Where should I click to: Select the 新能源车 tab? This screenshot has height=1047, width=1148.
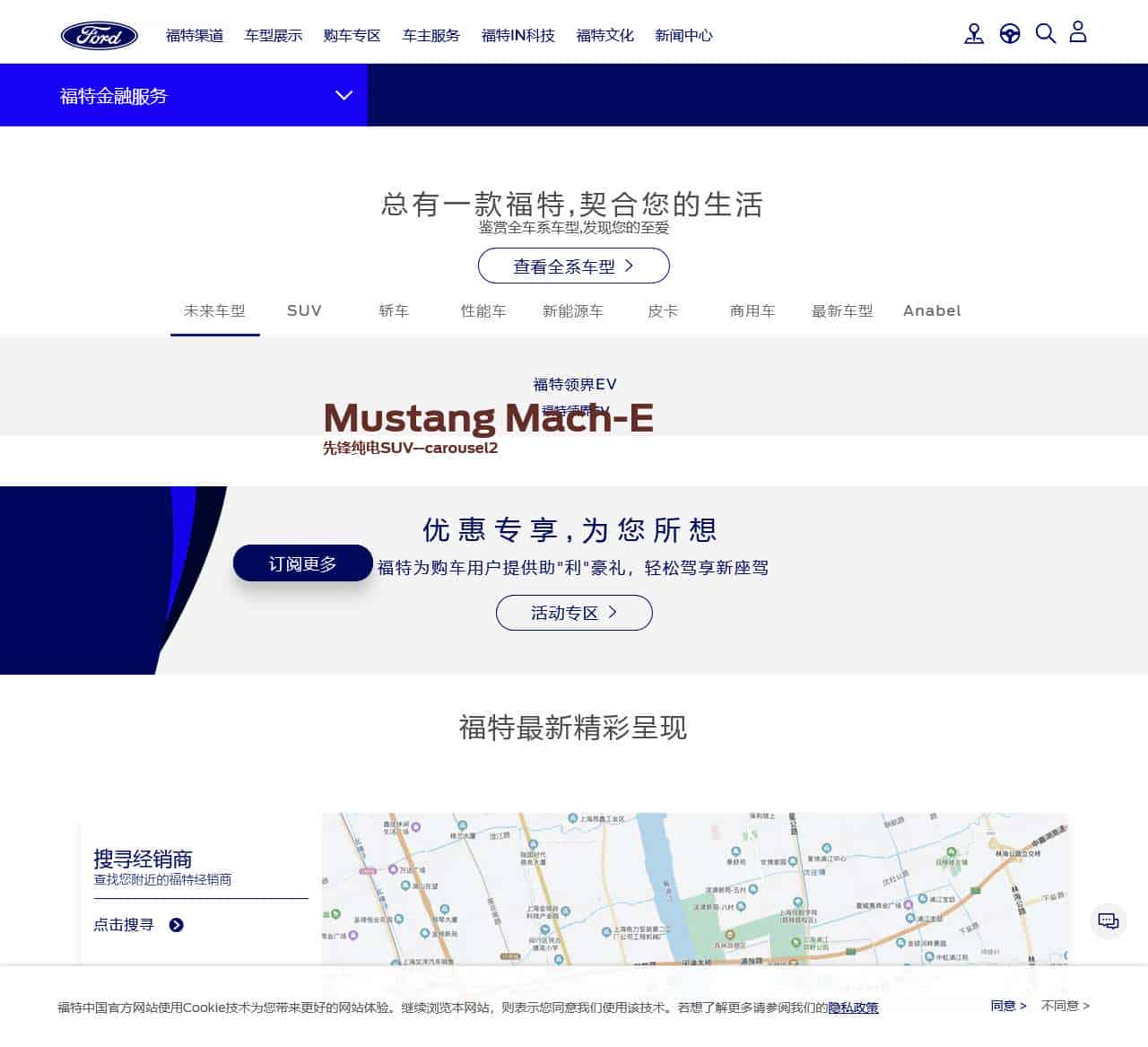click(x=574, y=311)
